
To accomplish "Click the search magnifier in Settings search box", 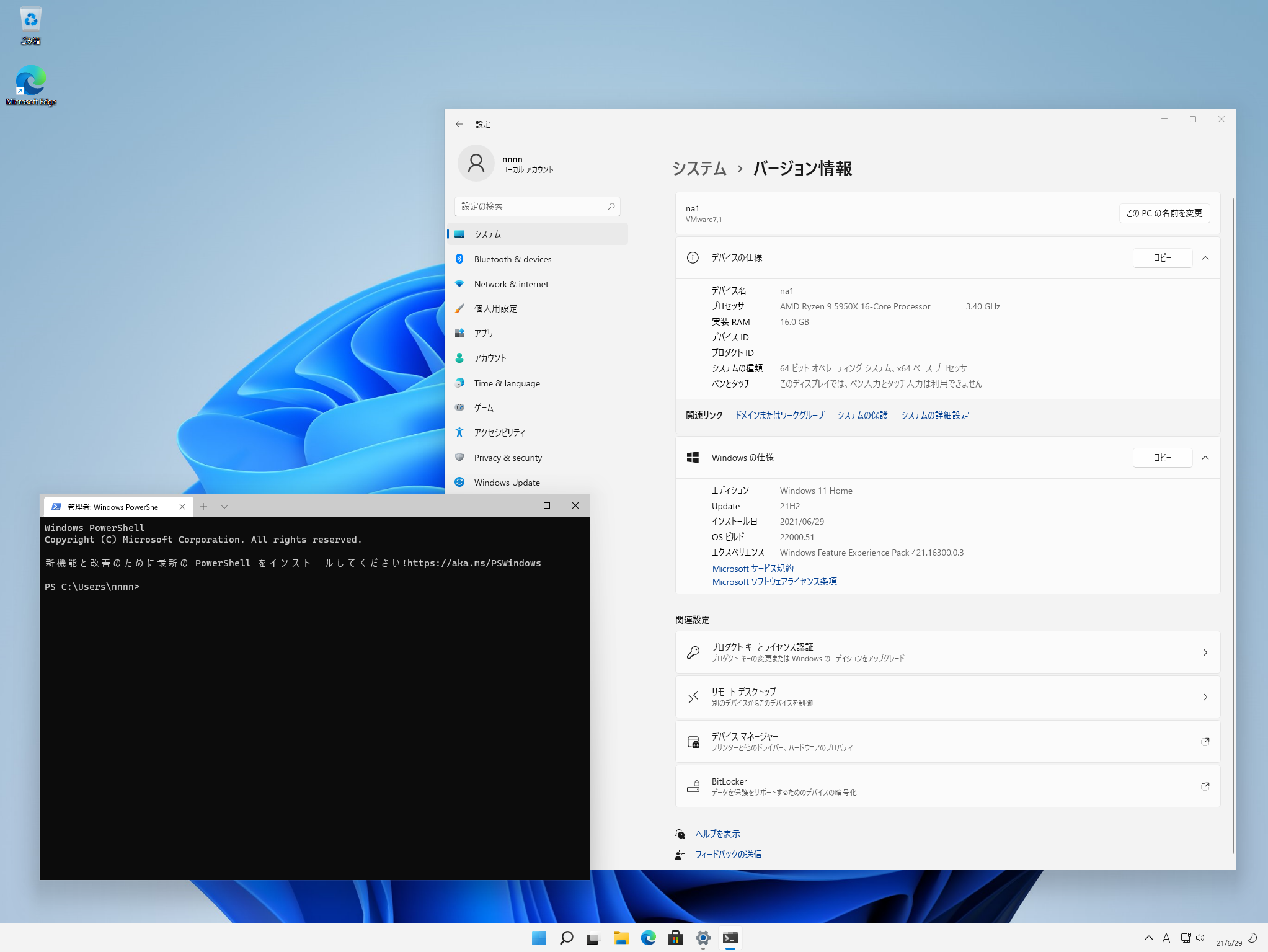I will (x=611, y=207).
